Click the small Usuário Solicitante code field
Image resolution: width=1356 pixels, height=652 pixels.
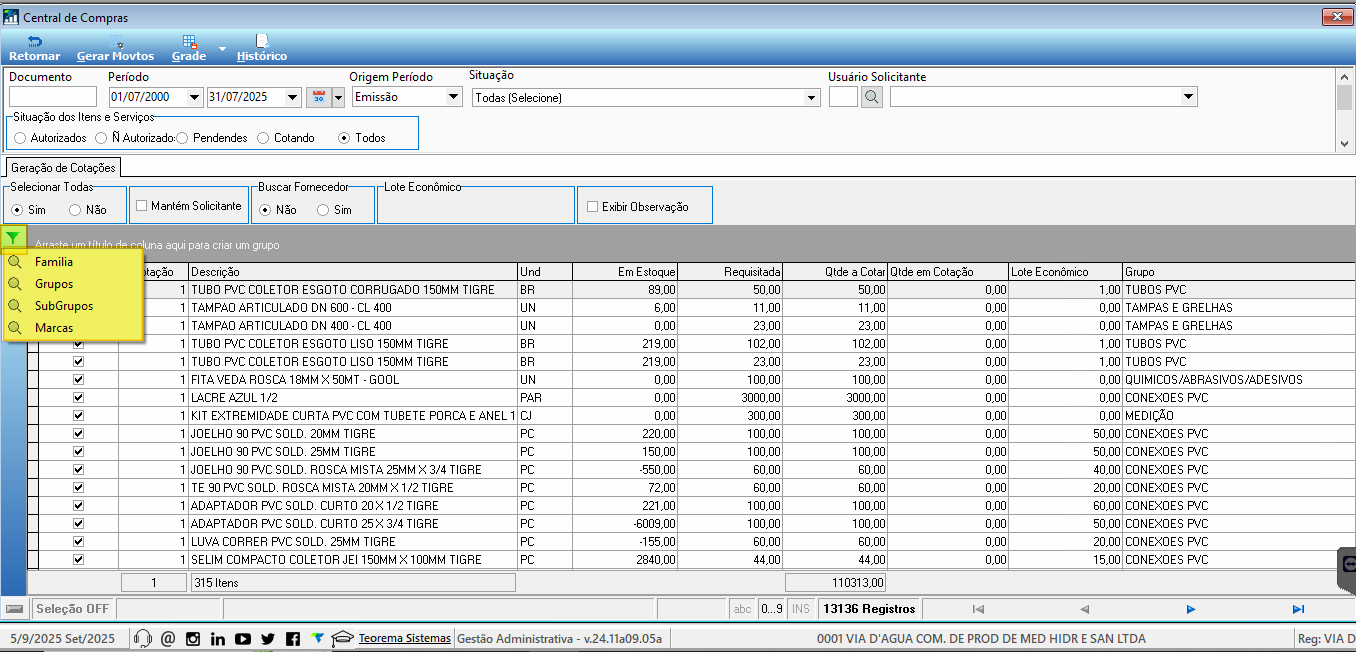[843, 97]
